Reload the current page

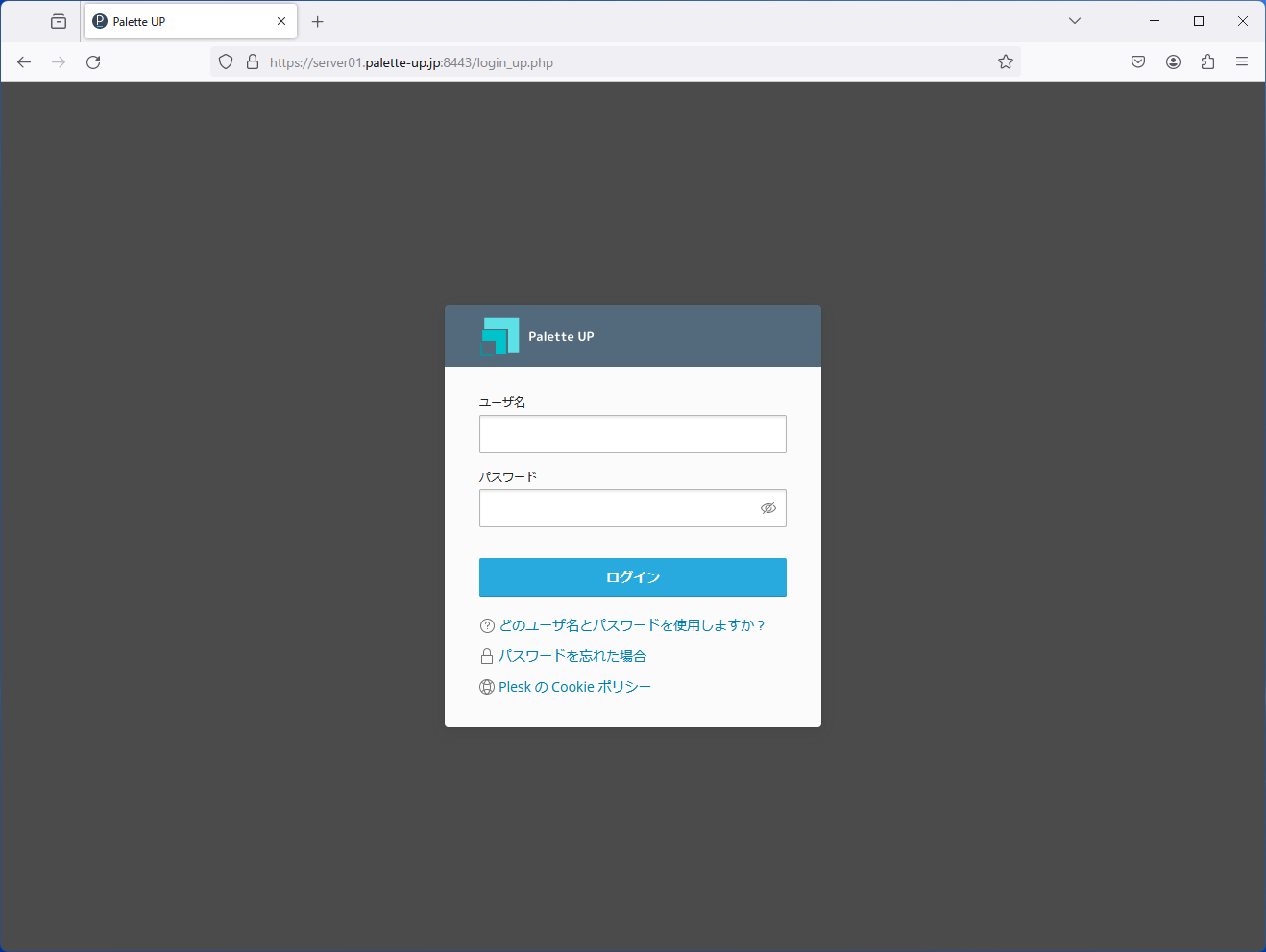coord(93,62)
